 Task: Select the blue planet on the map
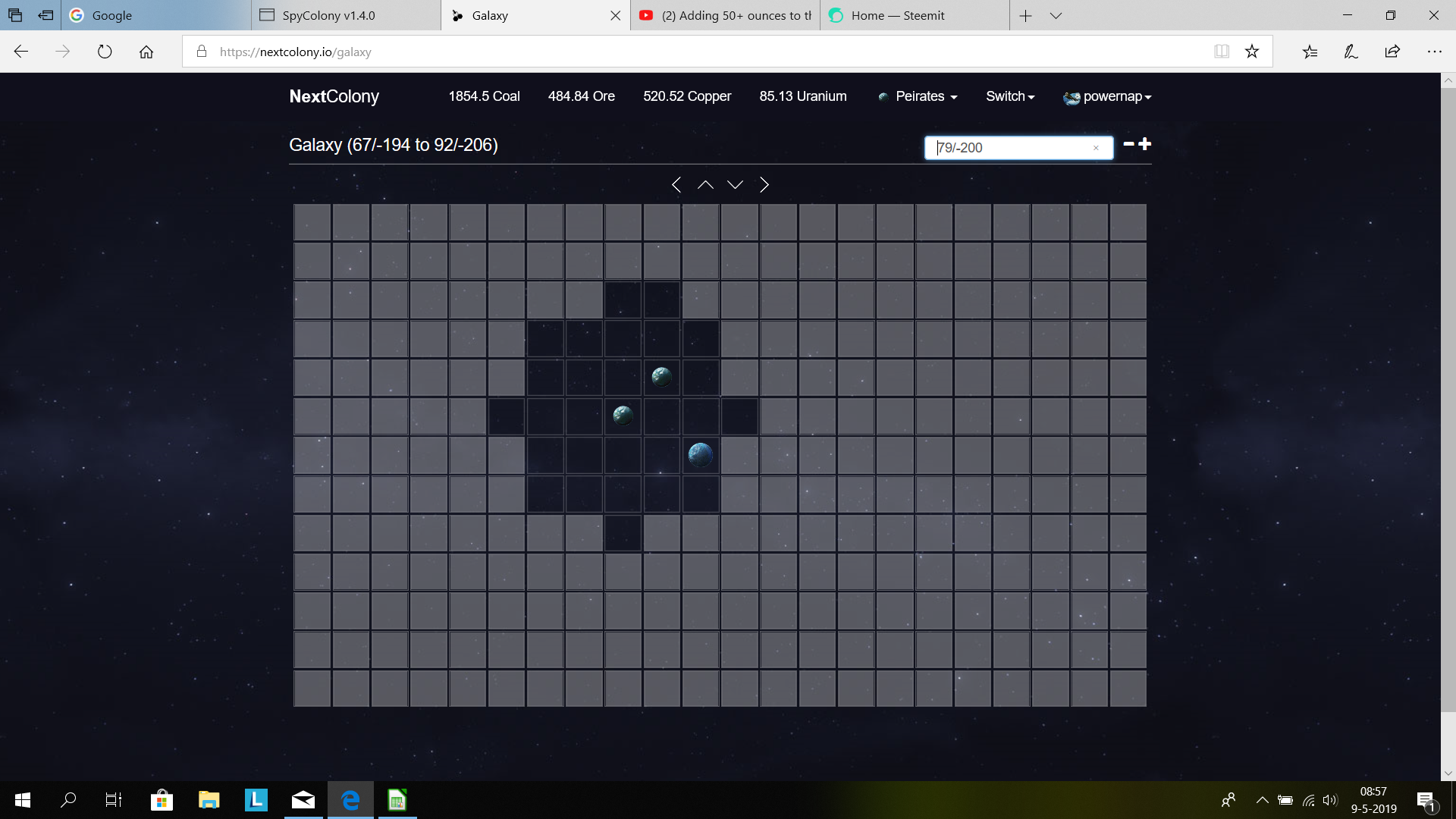point(700,455)
